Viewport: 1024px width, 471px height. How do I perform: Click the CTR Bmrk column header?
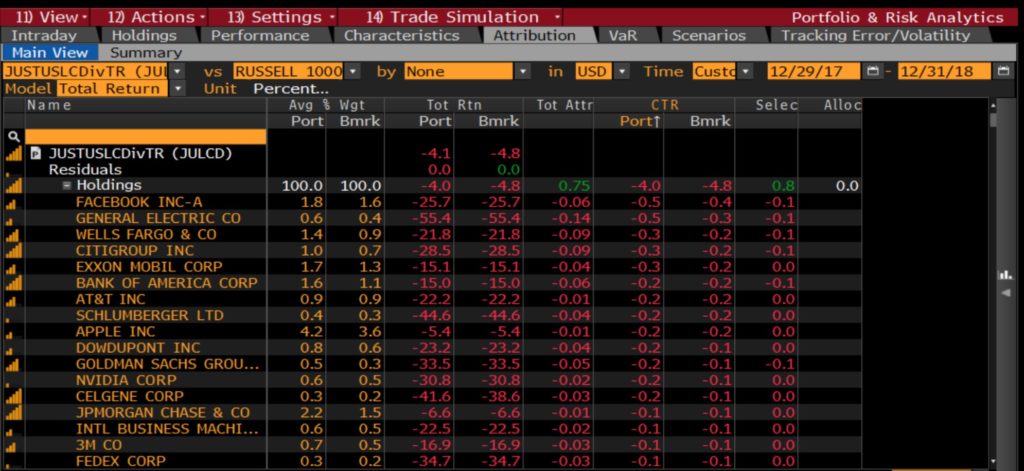711,121
